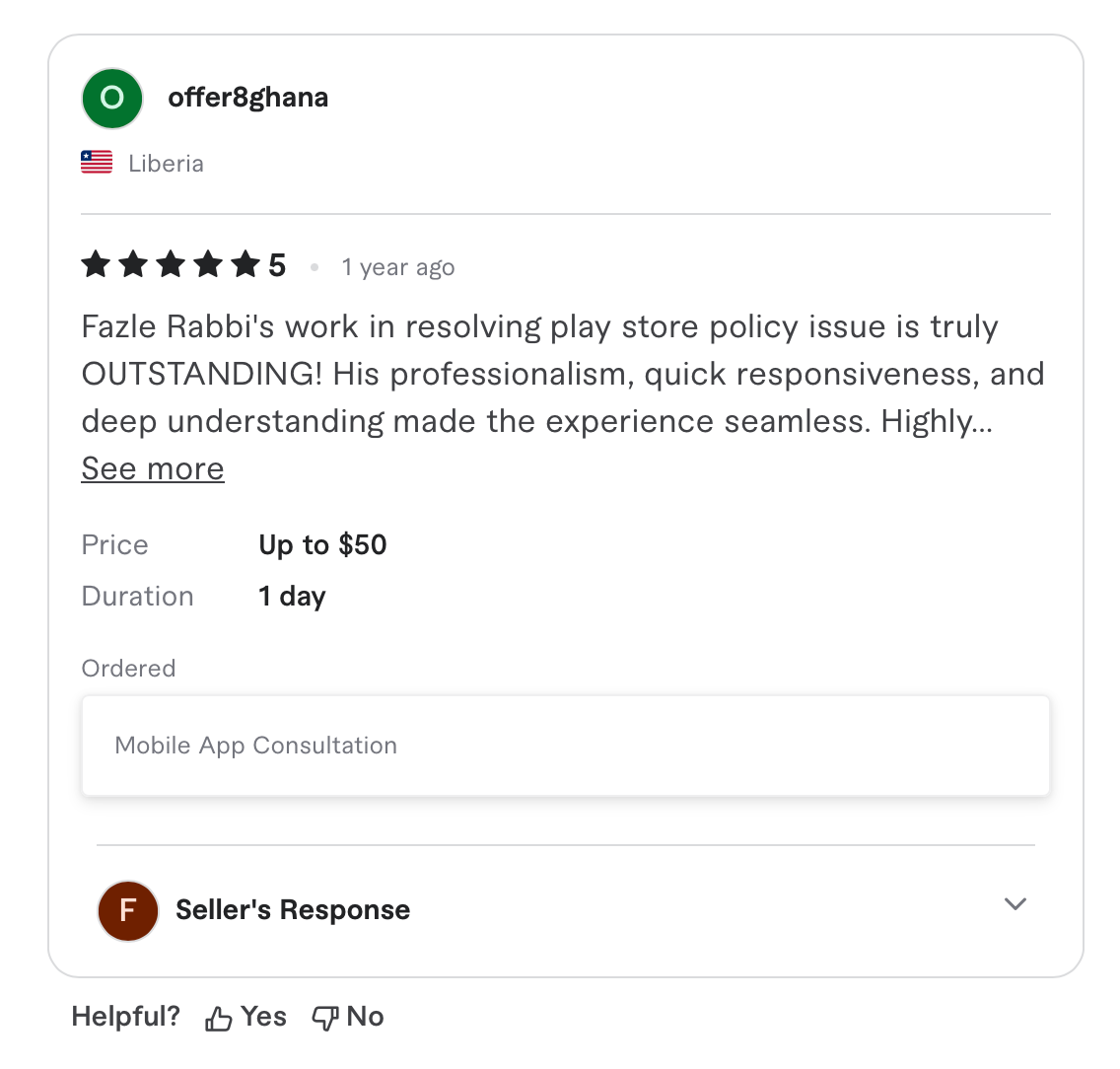
Task: Click the thumbs-up icon next to Yes
Action: pyautogui.click(x=218, y=1016)
